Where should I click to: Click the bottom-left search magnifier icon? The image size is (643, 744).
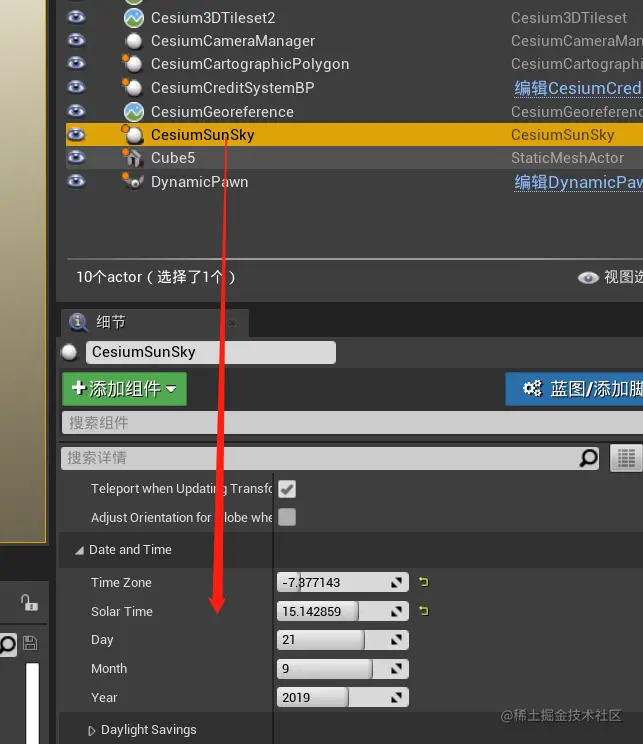7,644
